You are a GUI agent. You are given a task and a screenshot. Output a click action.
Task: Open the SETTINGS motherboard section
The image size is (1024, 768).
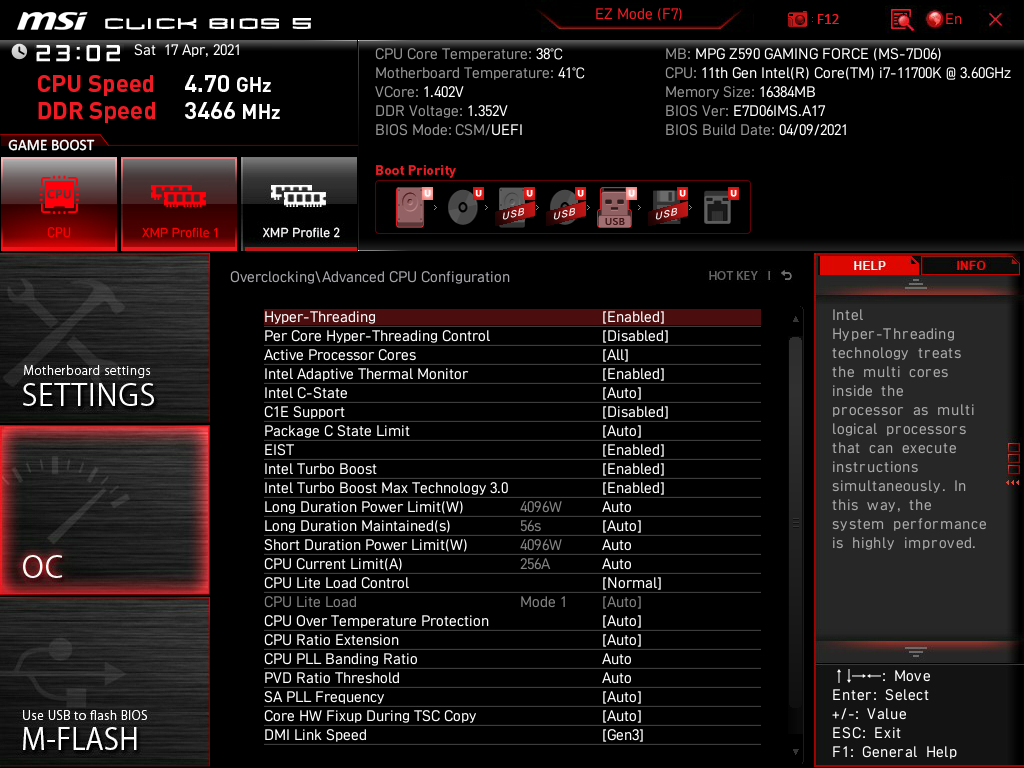104,338
